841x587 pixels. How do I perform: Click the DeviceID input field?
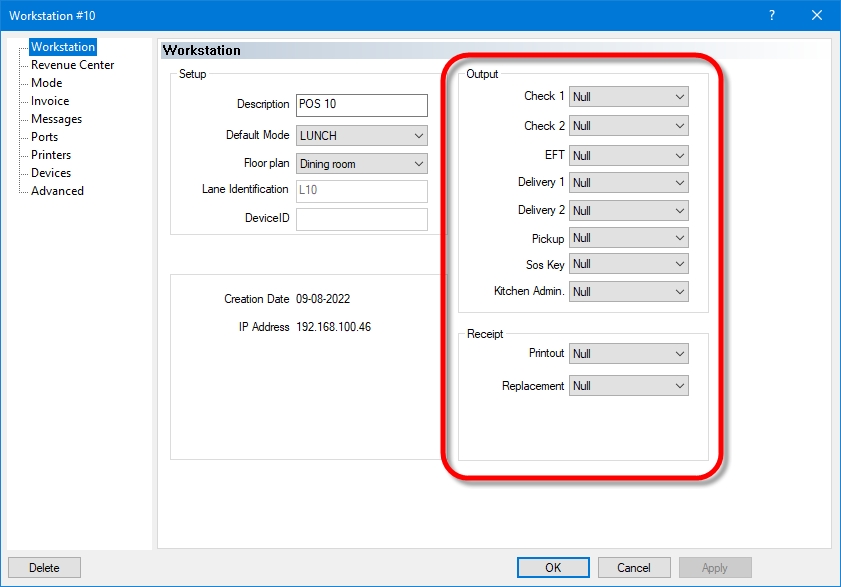tap(361, 219)
